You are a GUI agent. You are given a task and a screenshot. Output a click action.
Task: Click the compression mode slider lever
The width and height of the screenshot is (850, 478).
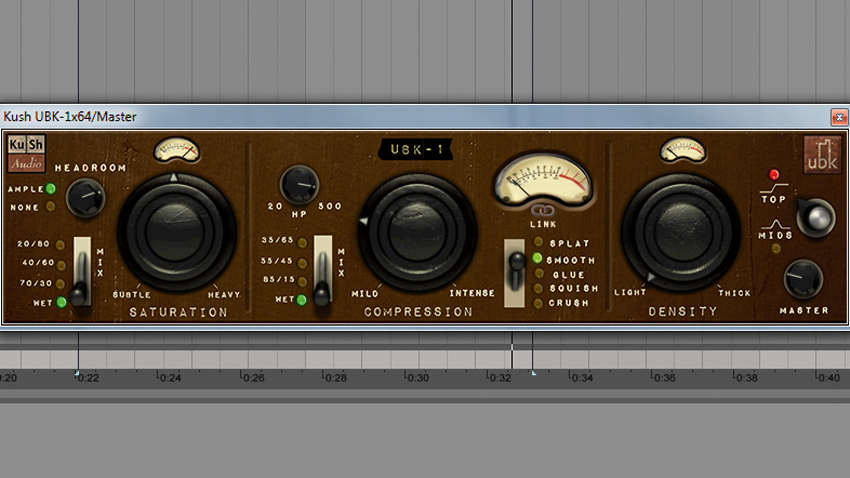(516, 263)
